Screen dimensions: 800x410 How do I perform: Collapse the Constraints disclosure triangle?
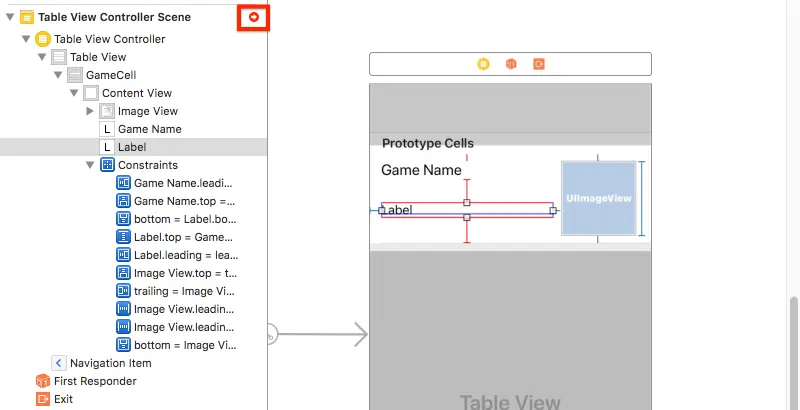[90, 165]
